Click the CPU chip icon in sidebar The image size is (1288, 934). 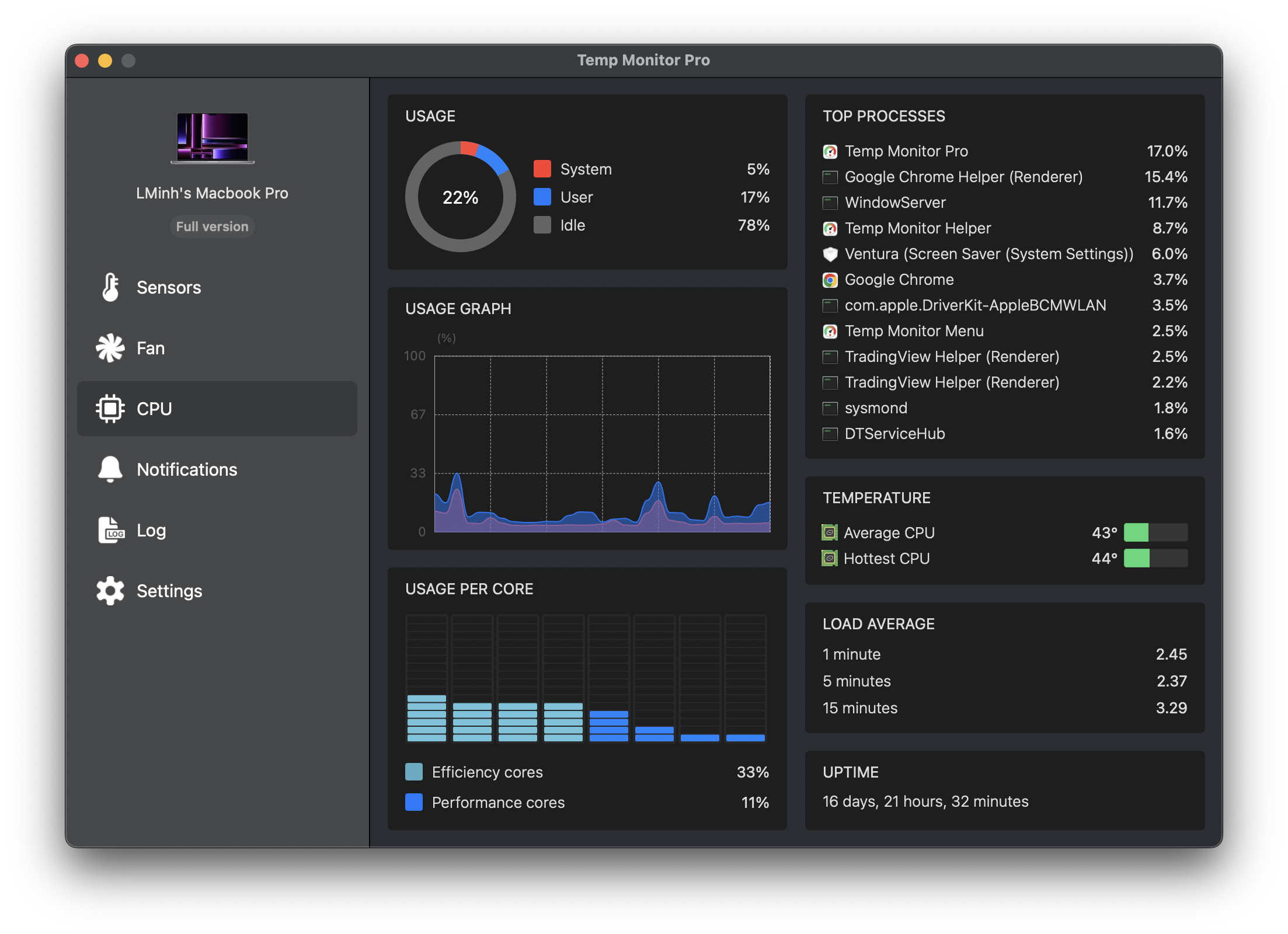110,409
